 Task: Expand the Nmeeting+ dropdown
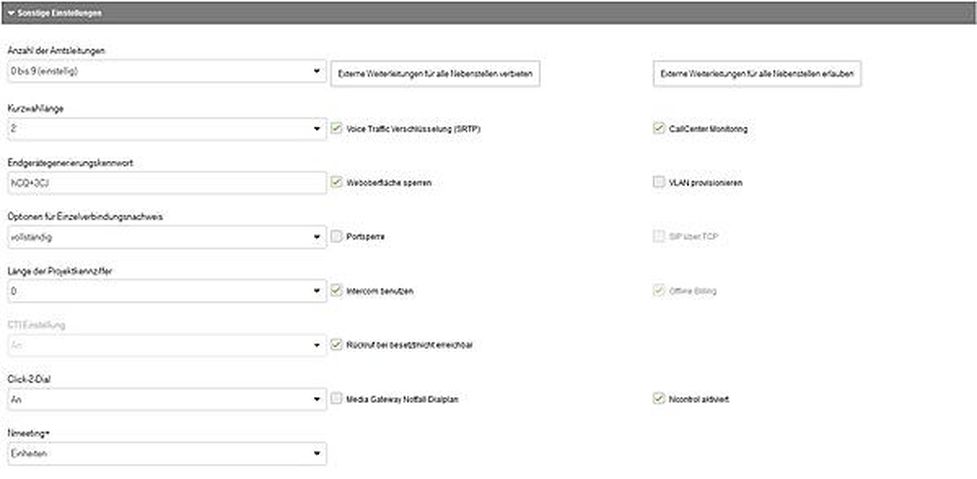(x=167, y=453)
